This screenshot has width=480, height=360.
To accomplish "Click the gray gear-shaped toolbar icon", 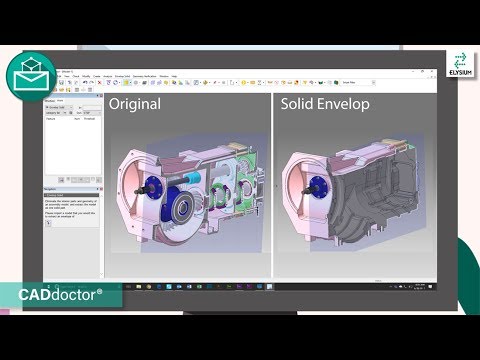I will 136,83.
